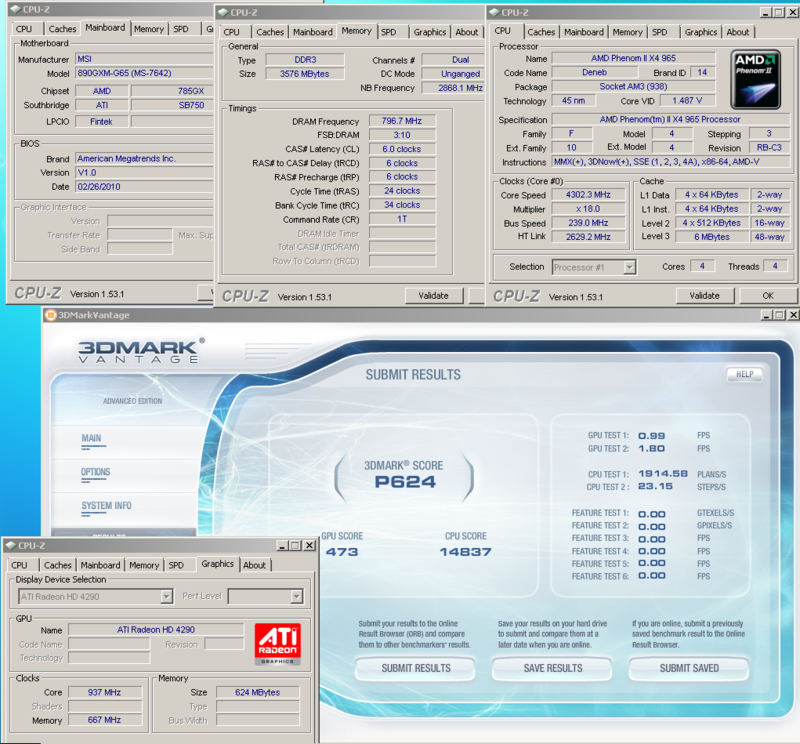Expand the Perf Level dropdown
Viewport: 800px width, 744px height.
click(296, 597)
